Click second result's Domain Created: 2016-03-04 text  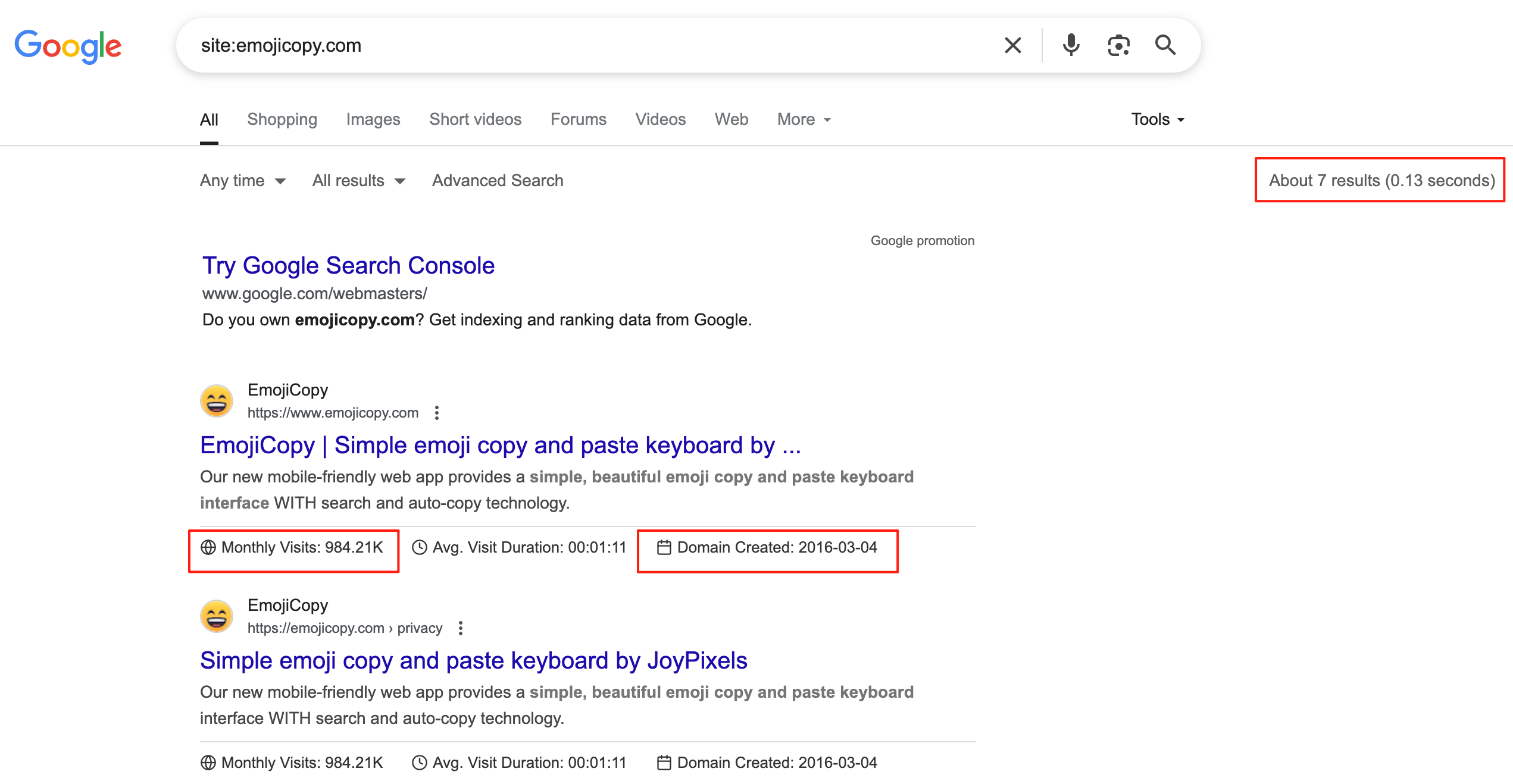(777, 763)
